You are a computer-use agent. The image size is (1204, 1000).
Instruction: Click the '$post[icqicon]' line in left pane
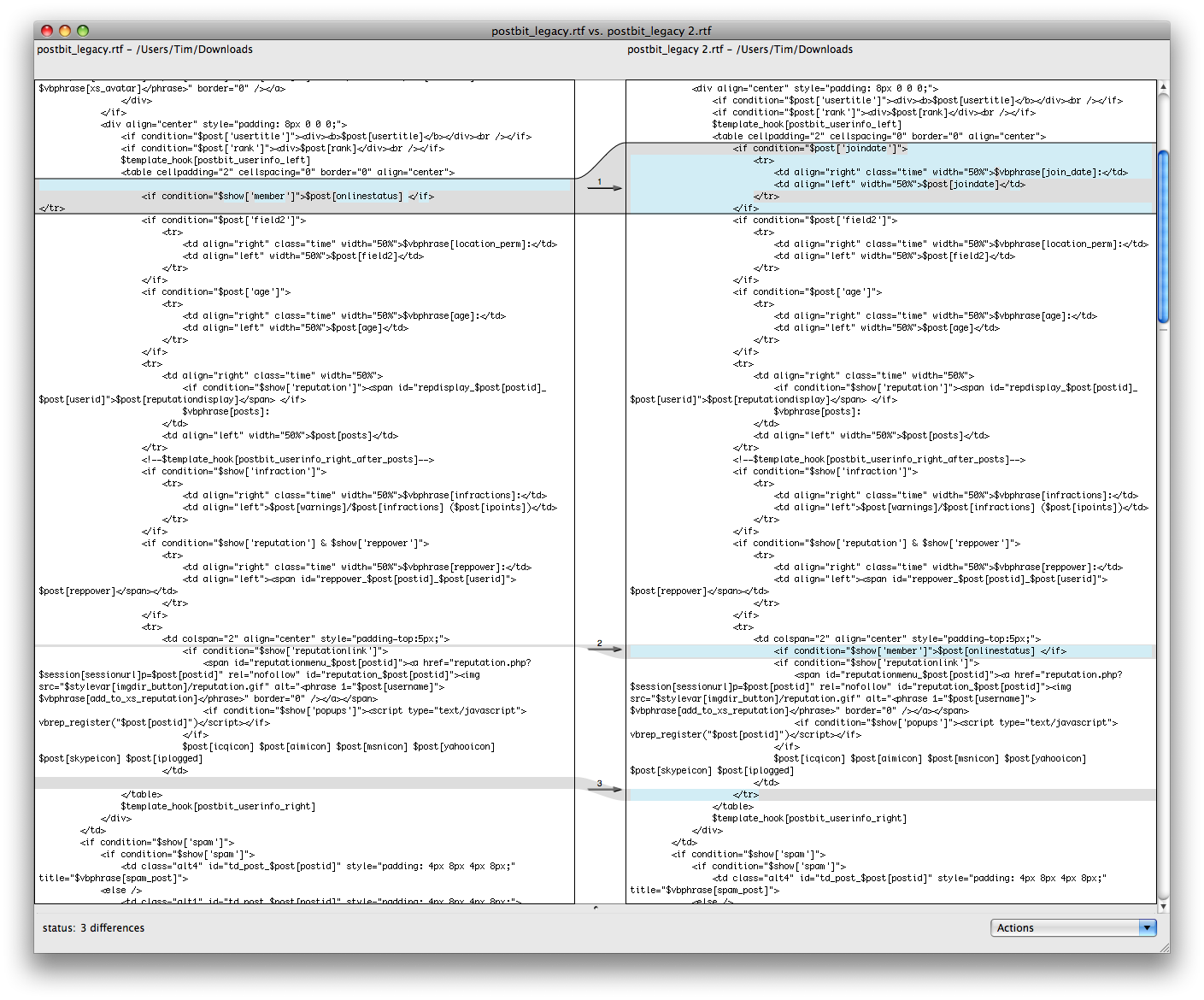339,746
